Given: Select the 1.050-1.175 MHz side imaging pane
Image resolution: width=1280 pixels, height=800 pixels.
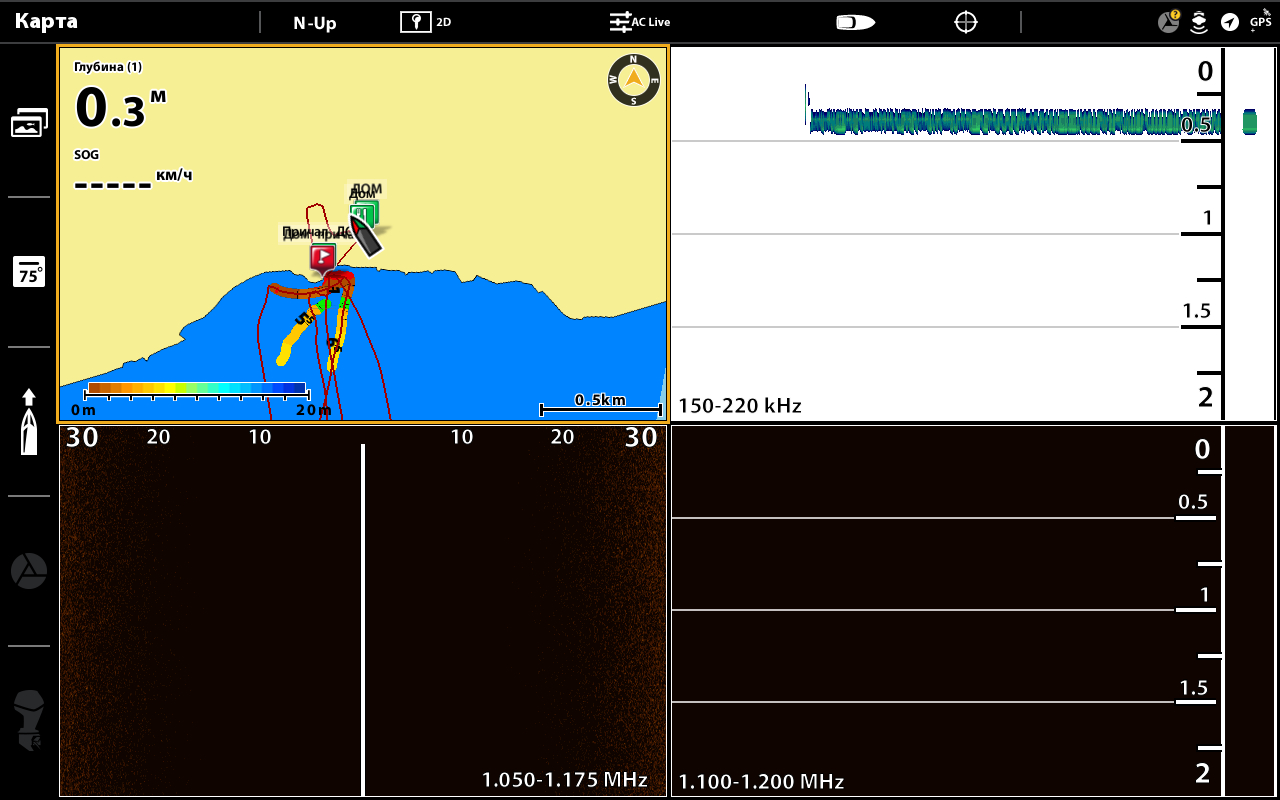Looking at the screenshot, I should pos(362,610).
